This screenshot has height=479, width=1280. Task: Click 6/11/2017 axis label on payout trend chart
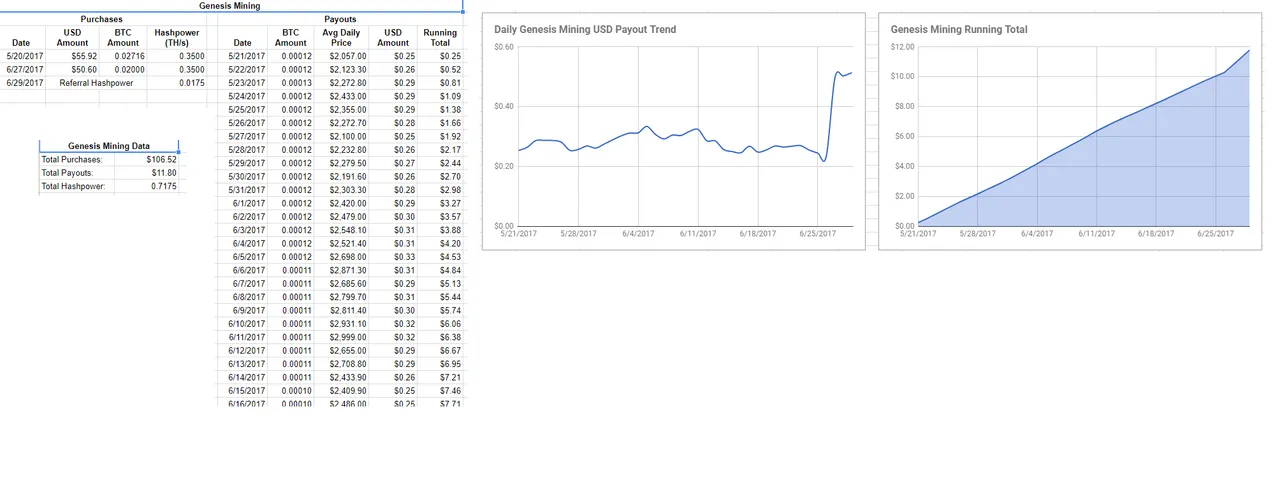tap(698, 233)
